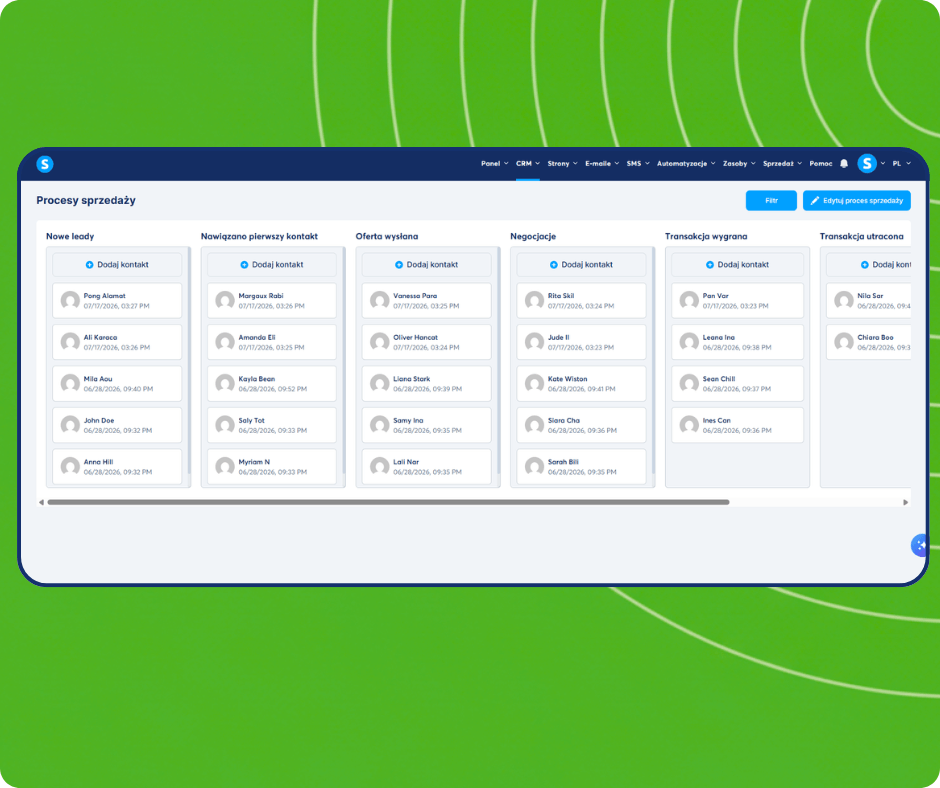Expand the E-maile menu
Image resolution: width=940 pixels, height=788 pixels.
point(602,164)
